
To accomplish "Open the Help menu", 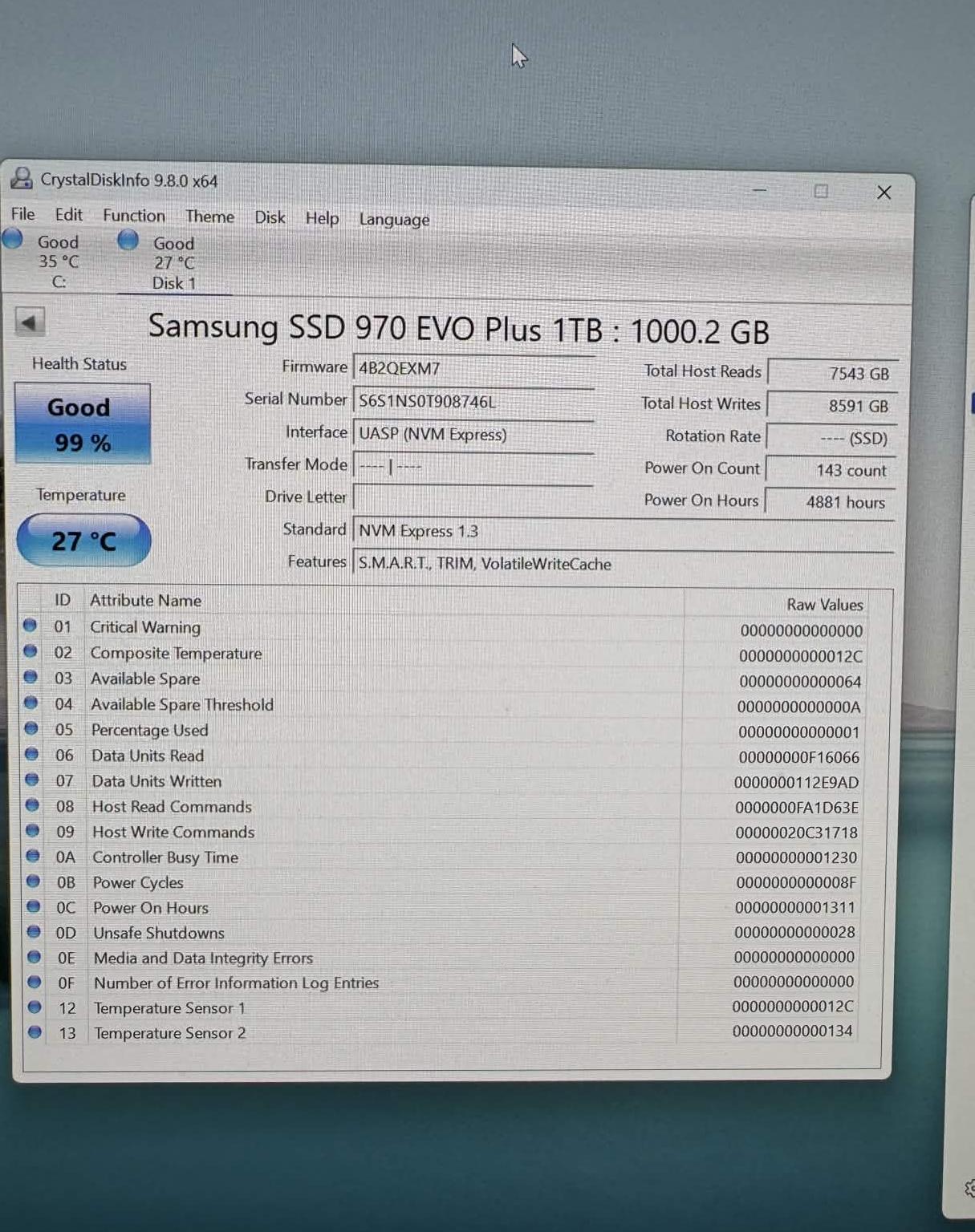I will (x=322, y=218).
